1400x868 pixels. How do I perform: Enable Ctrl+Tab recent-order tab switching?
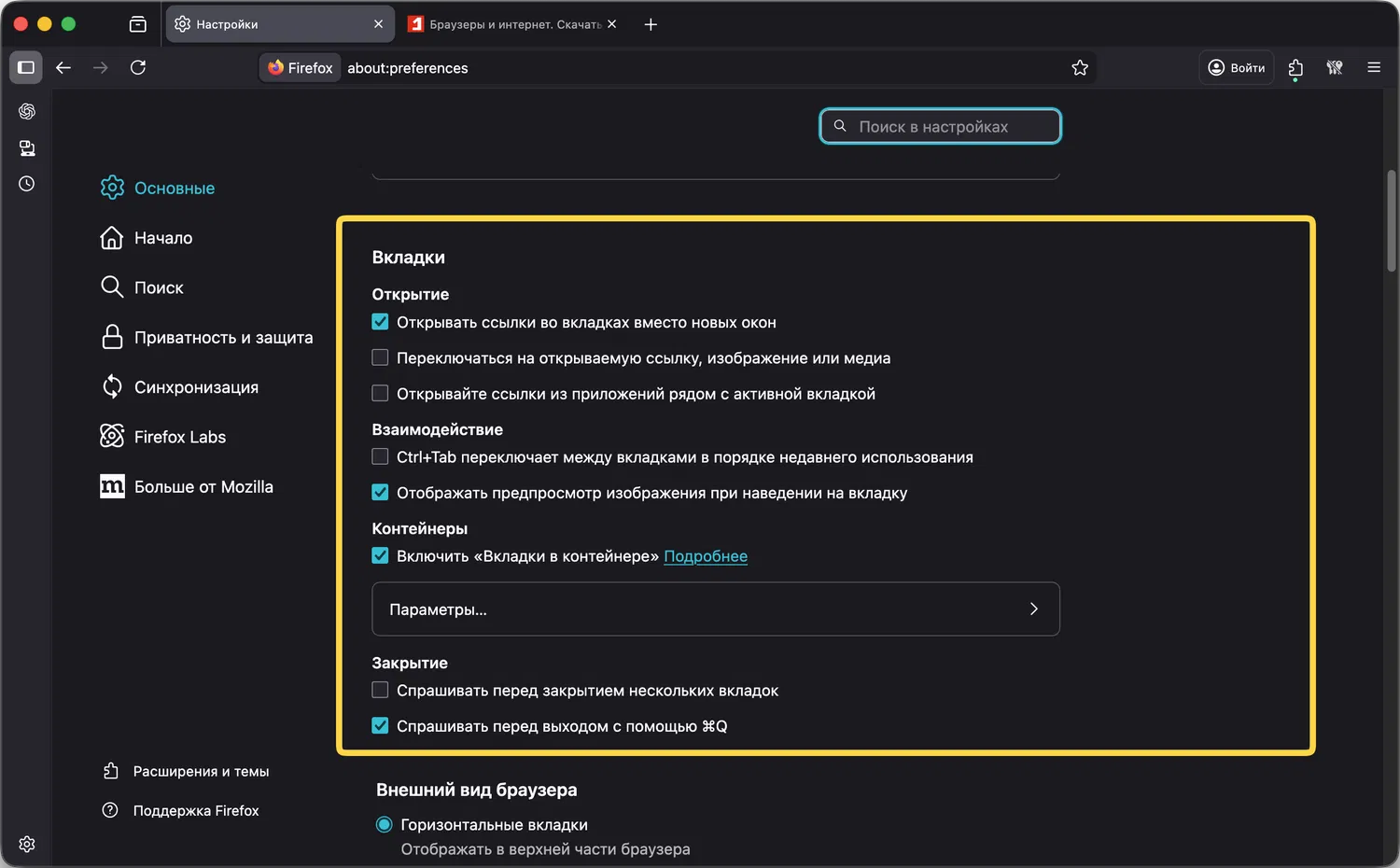(380, 456)
